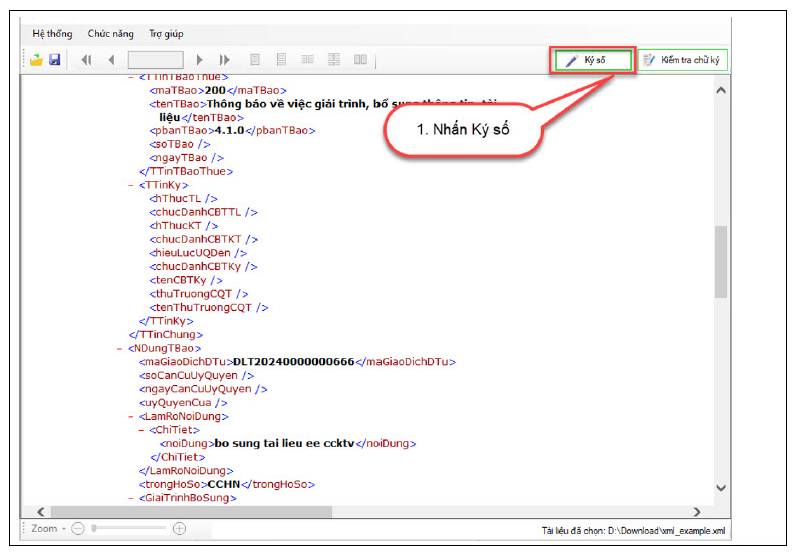Click the Kiểm tra chữ ký button
The height and width of the screenshot is (558, 796).
click(683, 60)
